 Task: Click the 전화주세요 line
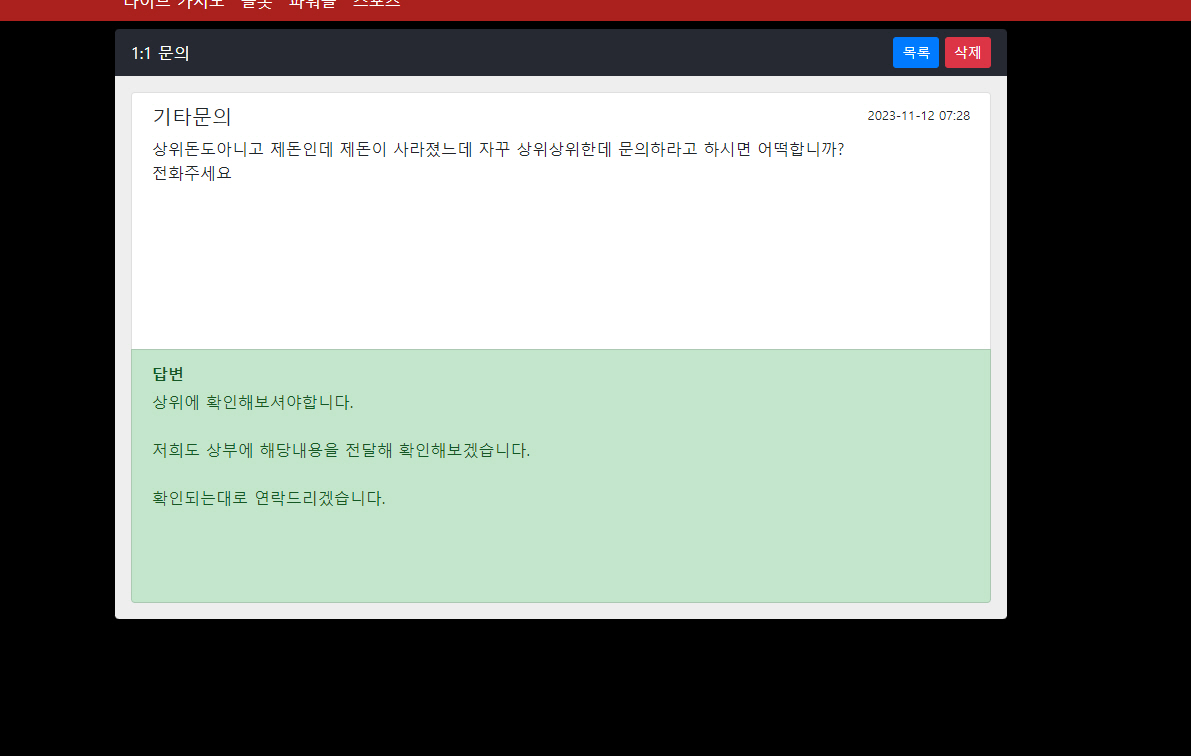click(x=191, y=173)
